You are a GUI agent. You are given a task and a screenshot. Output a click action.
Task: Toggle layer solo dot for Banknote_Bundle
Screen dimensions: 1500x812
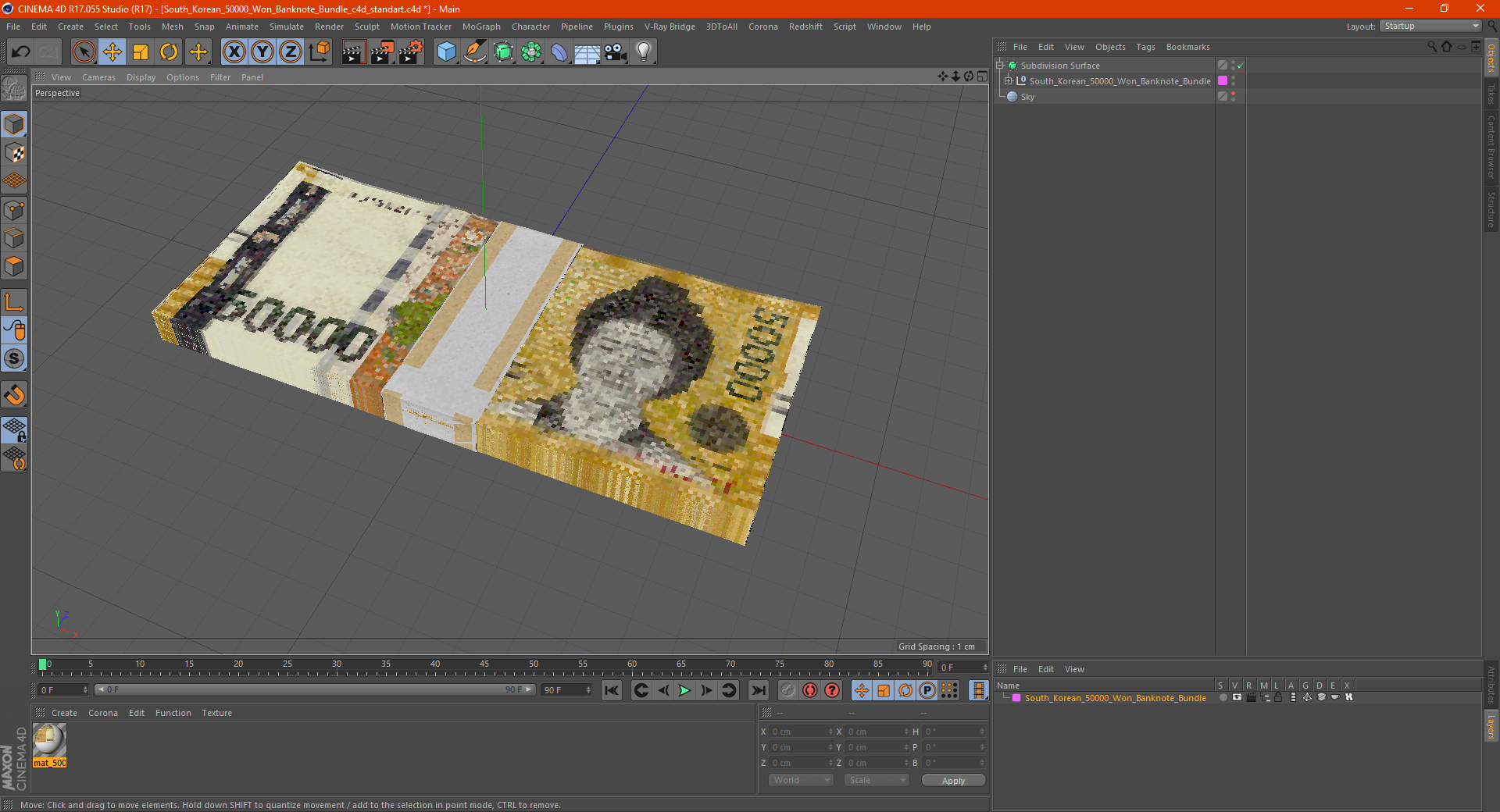pyautogui.click(x=1223, y=698)
